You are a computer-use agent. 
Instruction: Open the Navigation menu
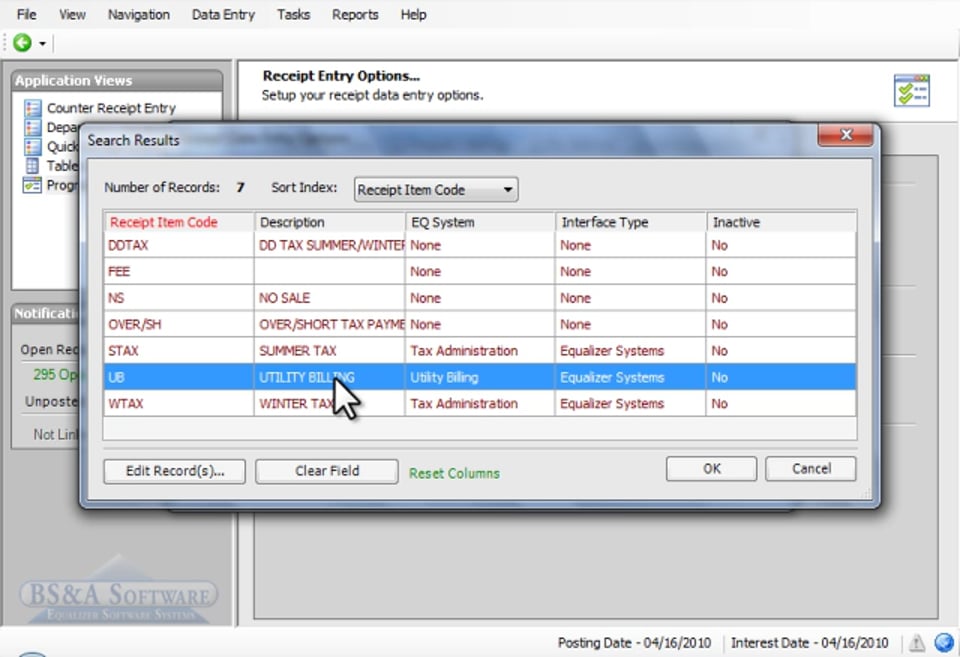[139, 15]
